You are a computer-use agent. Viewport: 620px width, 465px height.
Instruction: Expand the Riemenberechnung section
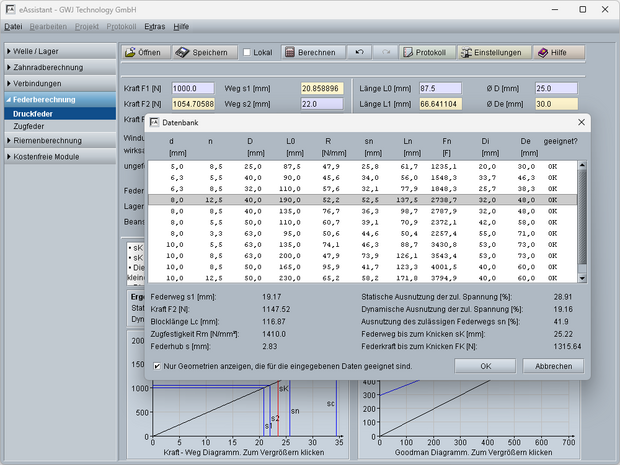click(x=58, y=141)
